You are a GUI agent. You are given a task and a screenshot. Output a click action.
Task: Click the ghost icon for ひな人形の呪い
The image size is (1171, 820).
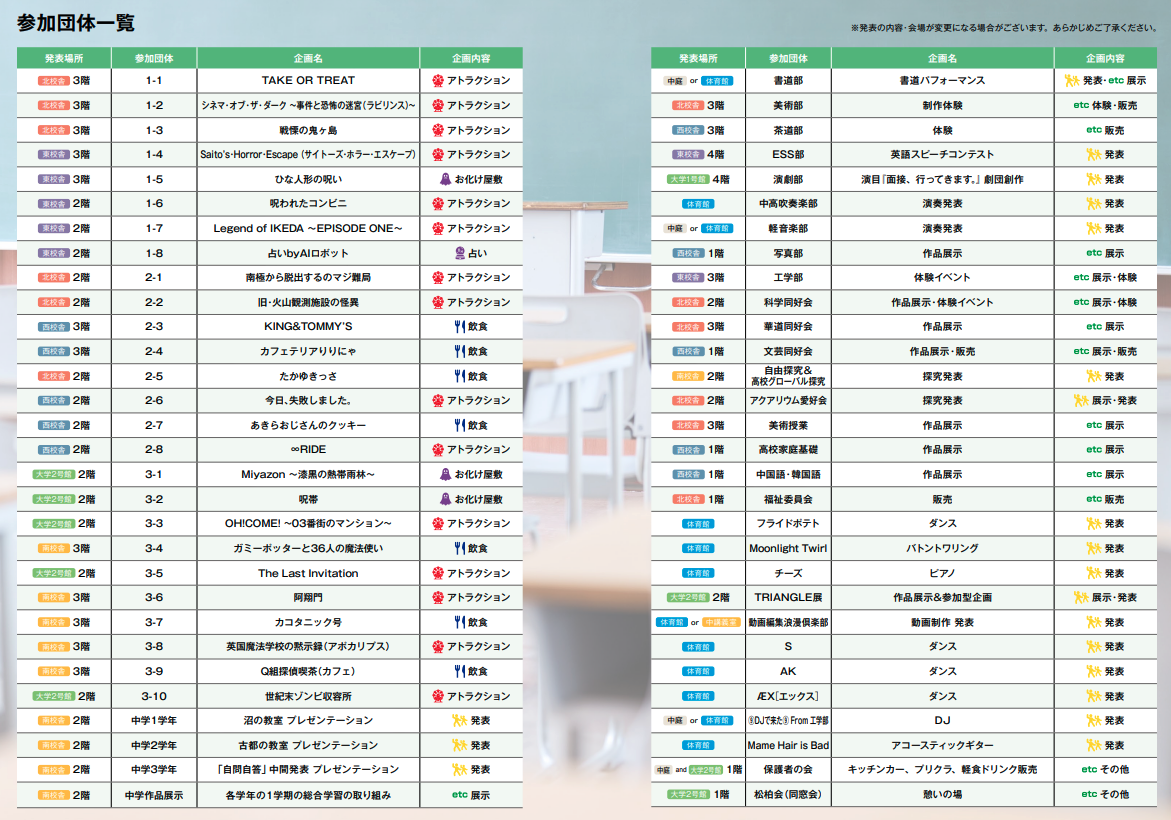click(445, 179)
